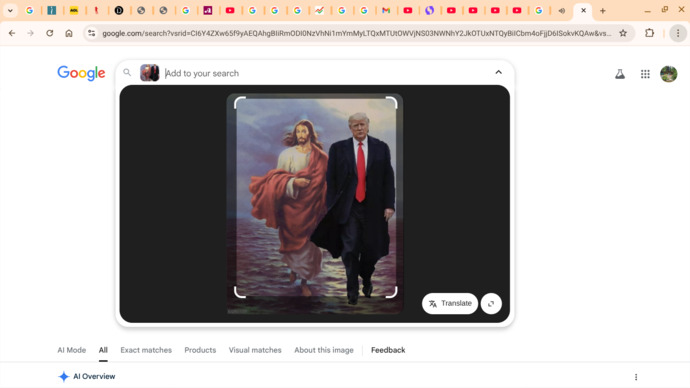The width and height of the screenshot is (690, 388).
Task: Click the bottom-right crop corner handle
Action: [391, 292]
